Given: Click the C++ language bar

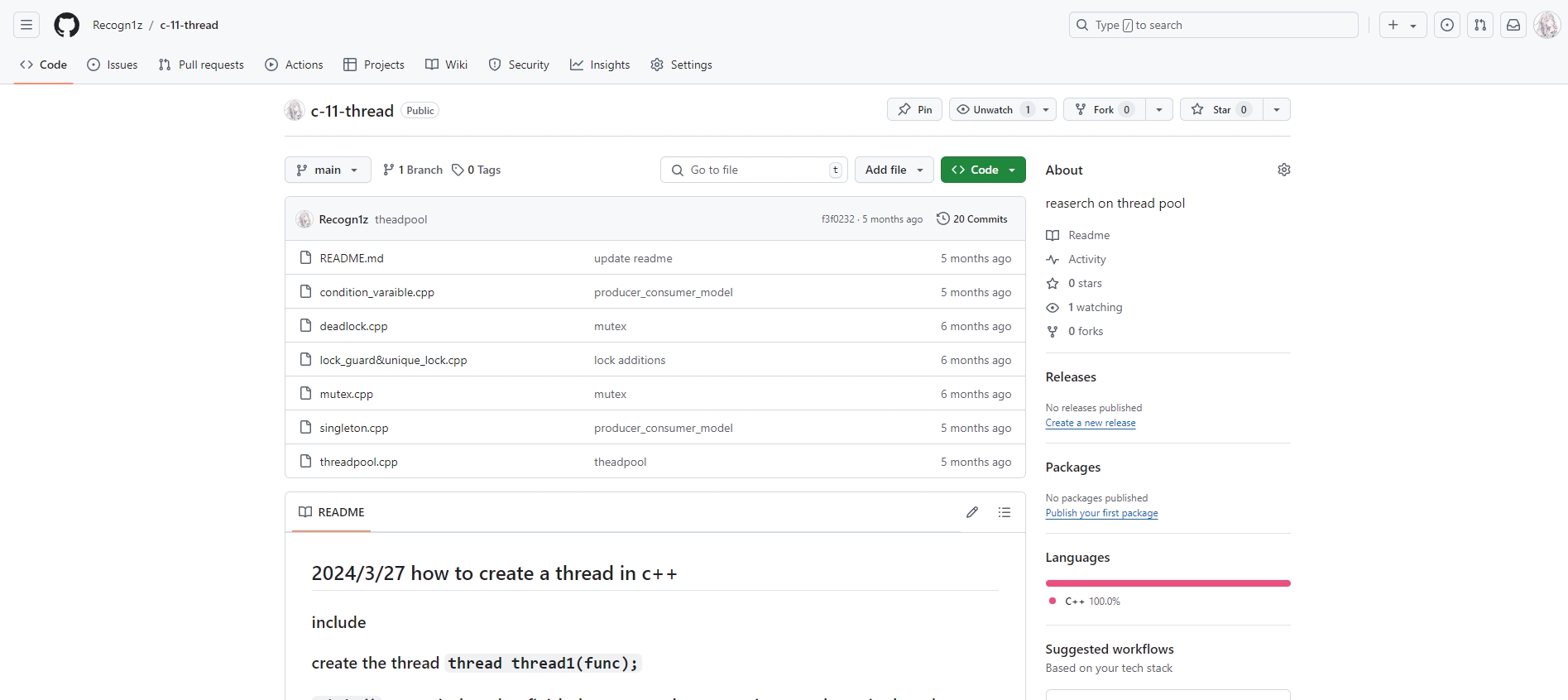Looking at the screenshot, I should (1168, 583).
